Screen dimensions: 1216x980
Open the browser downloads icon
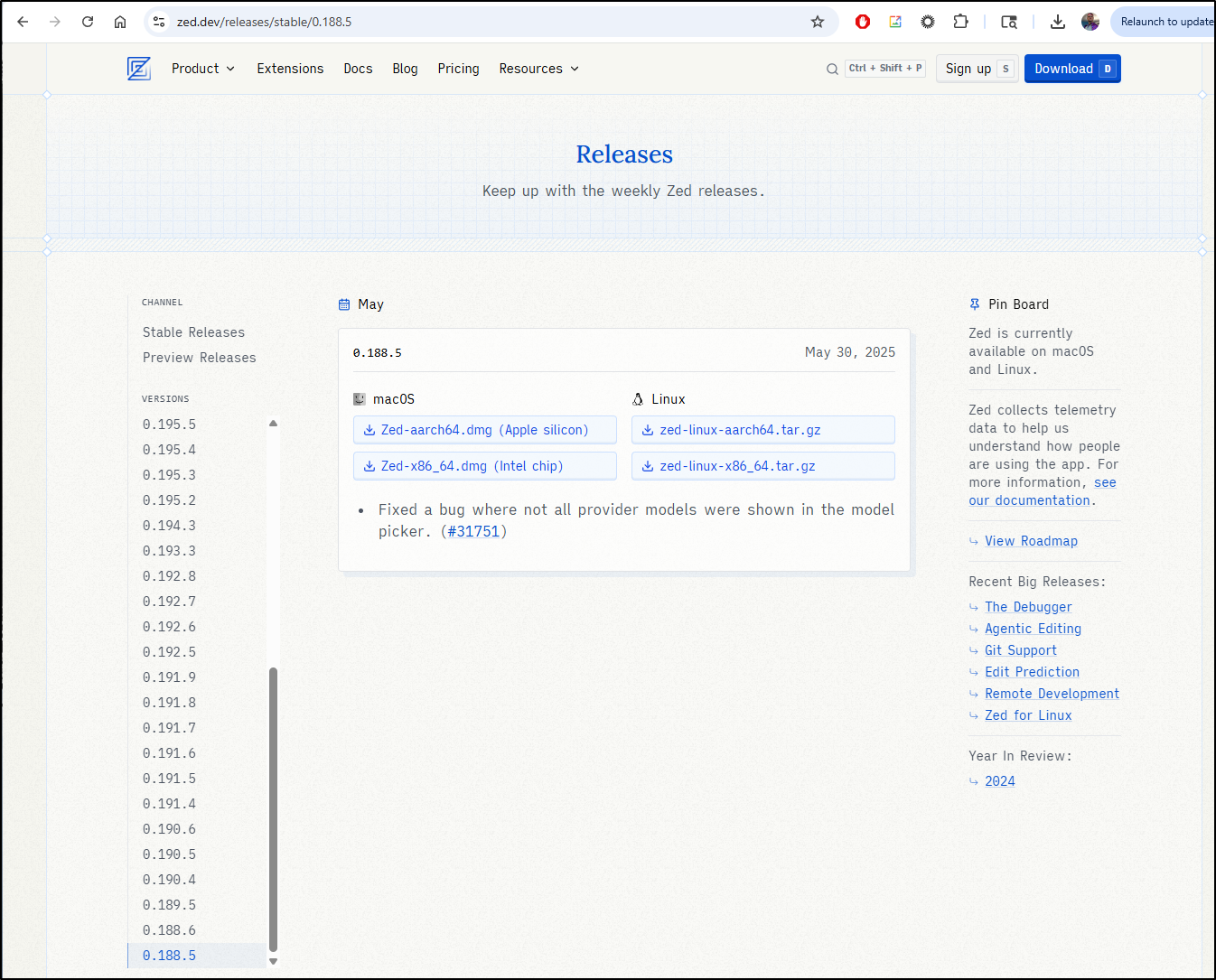pyautogui.click(x=1058, y=22)
